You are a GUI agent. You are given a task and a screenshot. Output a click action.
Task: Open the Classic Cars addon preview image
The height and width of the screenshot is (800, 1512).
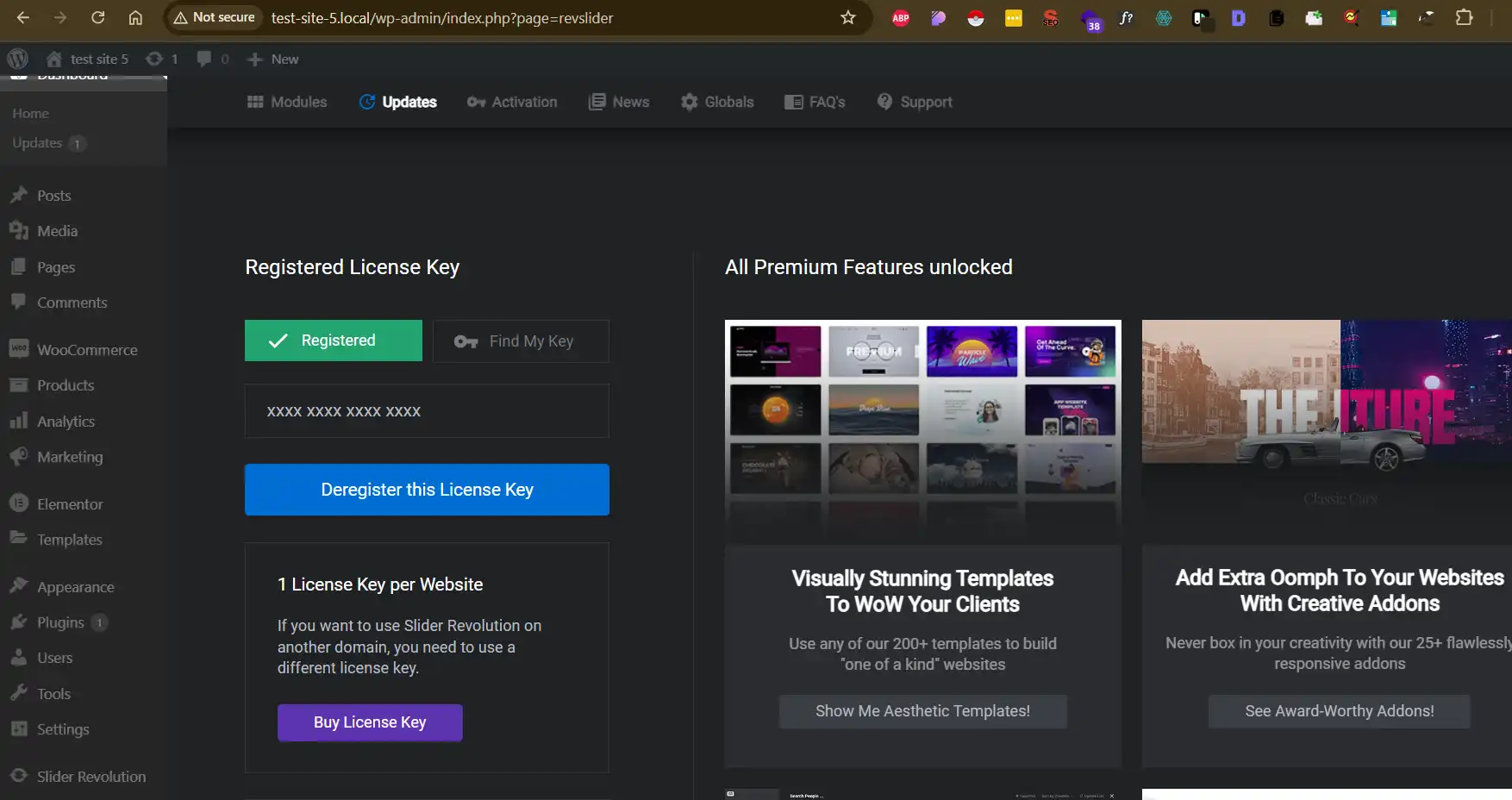tap(1328, 431)
